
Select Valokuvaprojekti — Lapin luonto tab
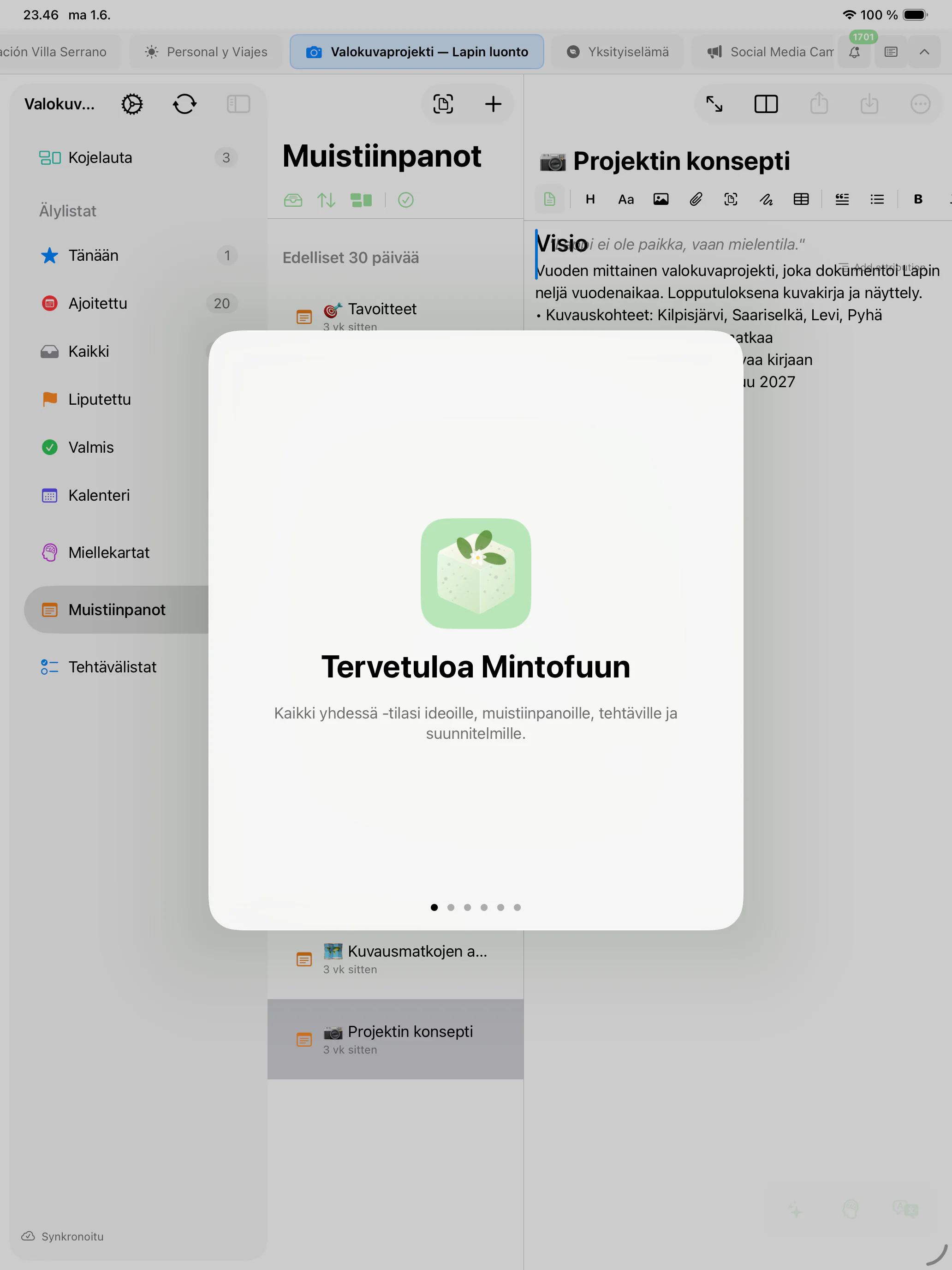[416, 52]
